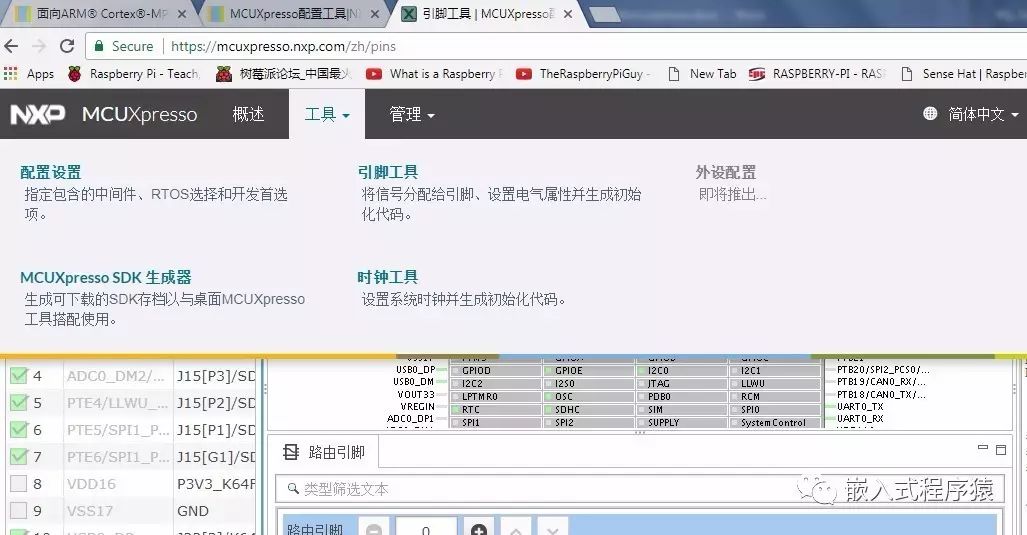Select the LPTMR0 peripheral block
1027x535 pixels.
click(x=495, y=397)
